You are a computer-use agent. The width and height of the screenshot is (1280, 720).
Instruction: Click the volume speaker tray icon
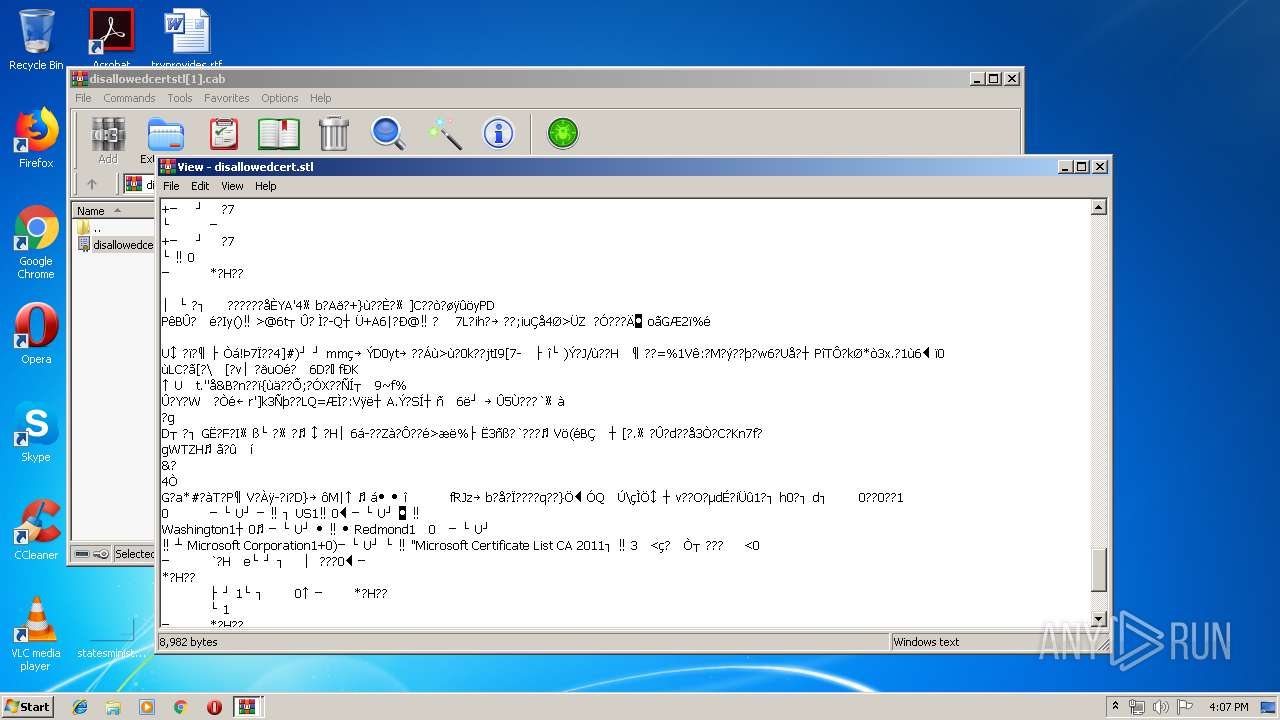tap(1160, 707)
